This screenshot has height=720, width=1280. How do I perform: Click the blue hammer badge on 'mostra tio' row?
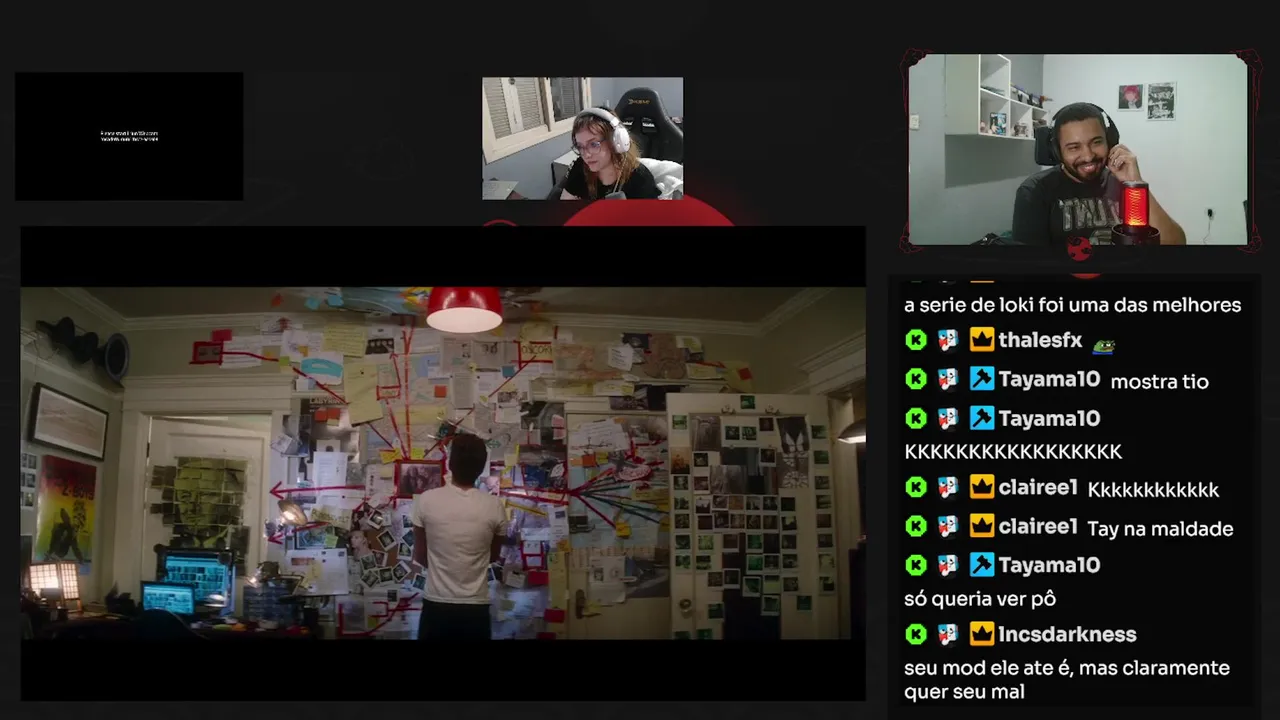click(x=981, y=379)
